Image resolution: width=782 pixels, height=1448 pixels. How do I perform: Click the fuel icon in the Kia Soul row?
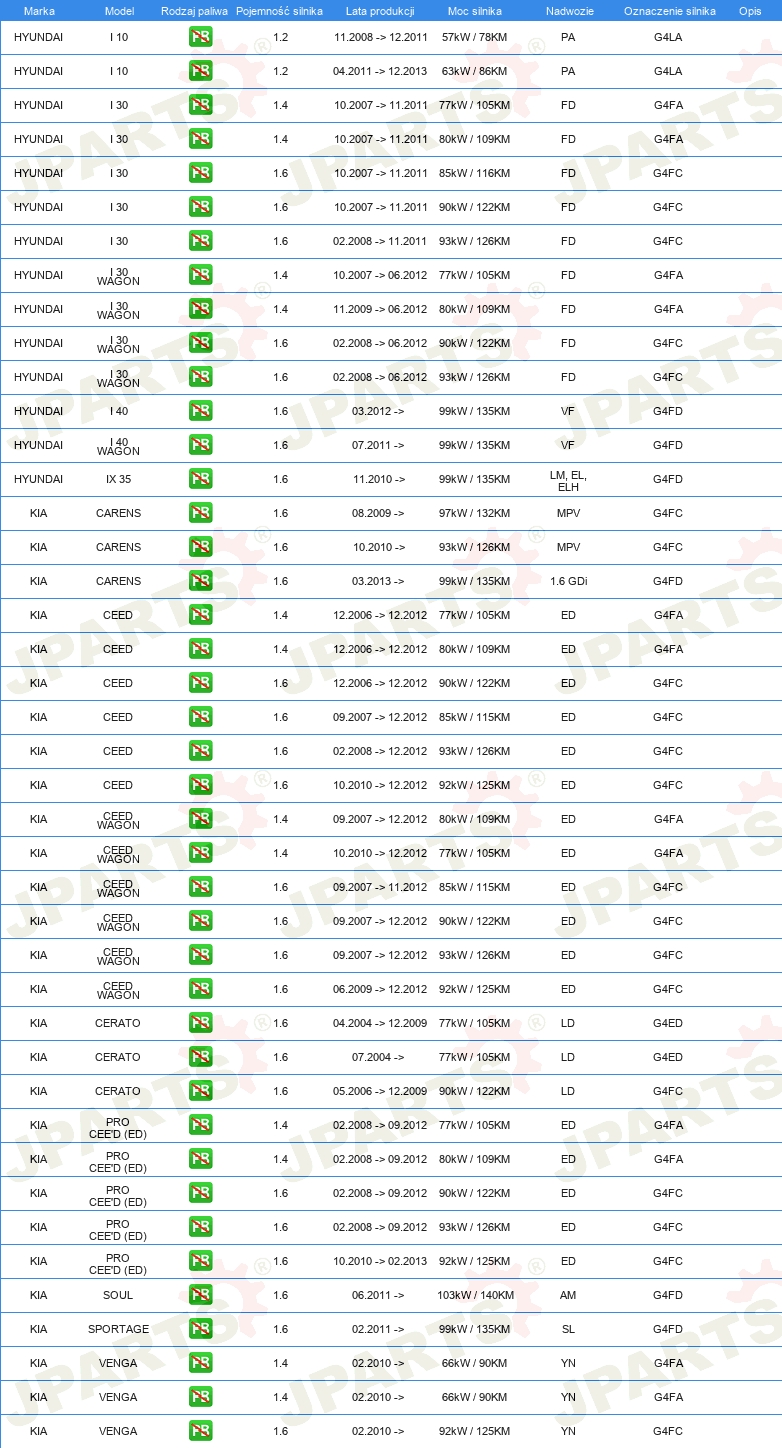pyautogui.click(x=200, y=1295)
